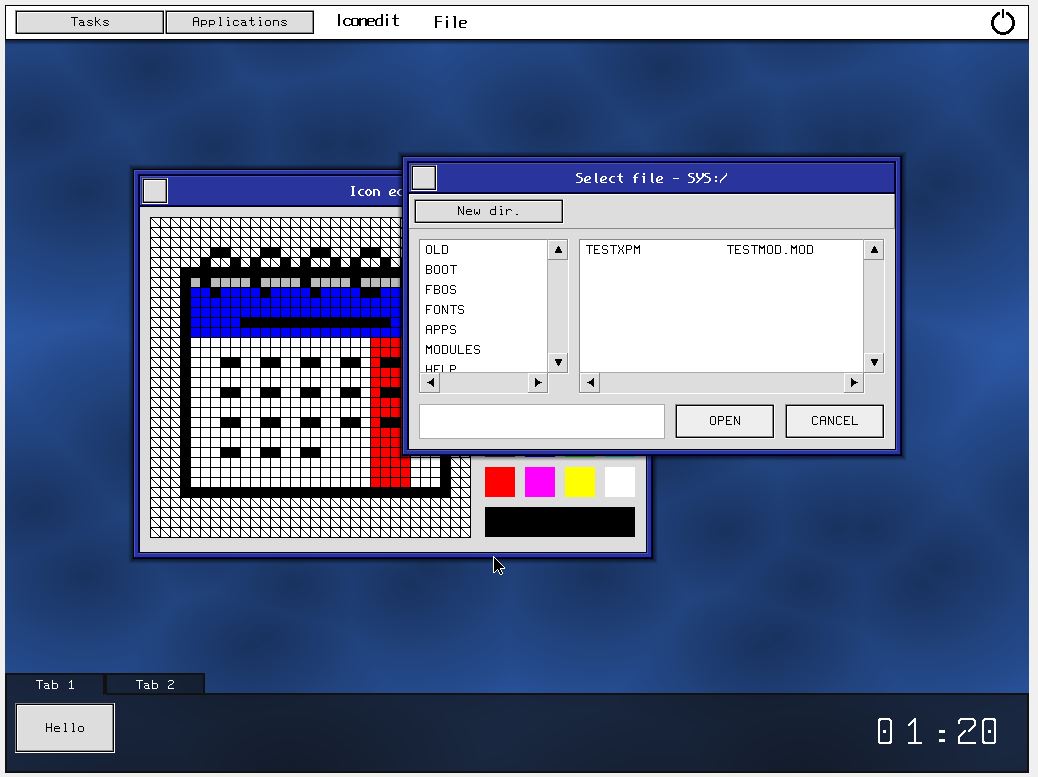Pick the yellow color swatch
Screen dimensions: 1038x777
580,481
